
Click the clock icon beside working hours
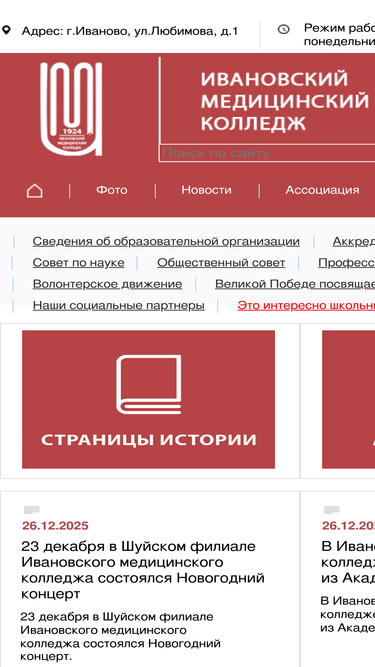tap(283, 29)
